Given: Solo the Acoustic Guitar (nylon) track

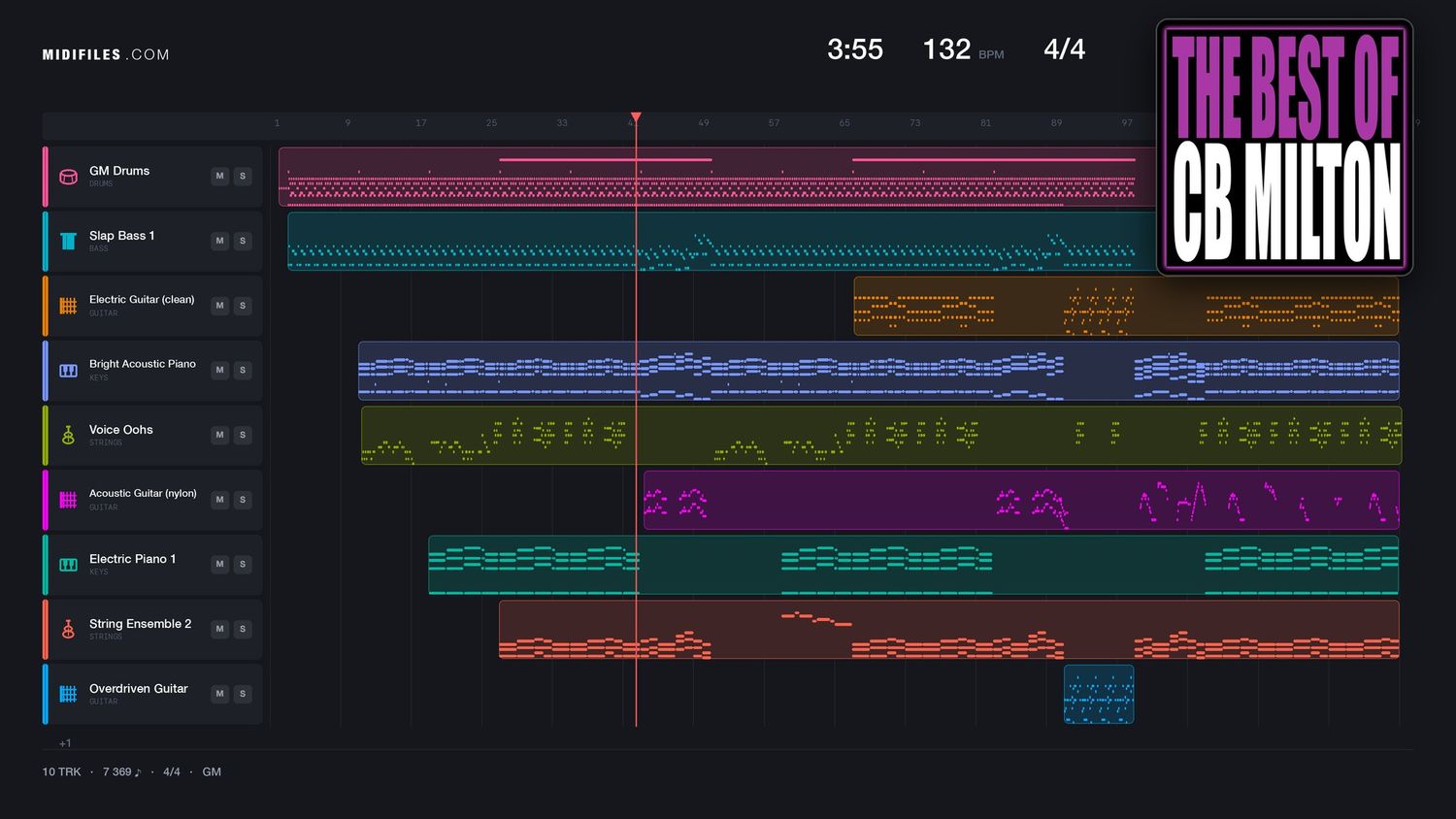Looking at the screenshot, I should 243,500.
